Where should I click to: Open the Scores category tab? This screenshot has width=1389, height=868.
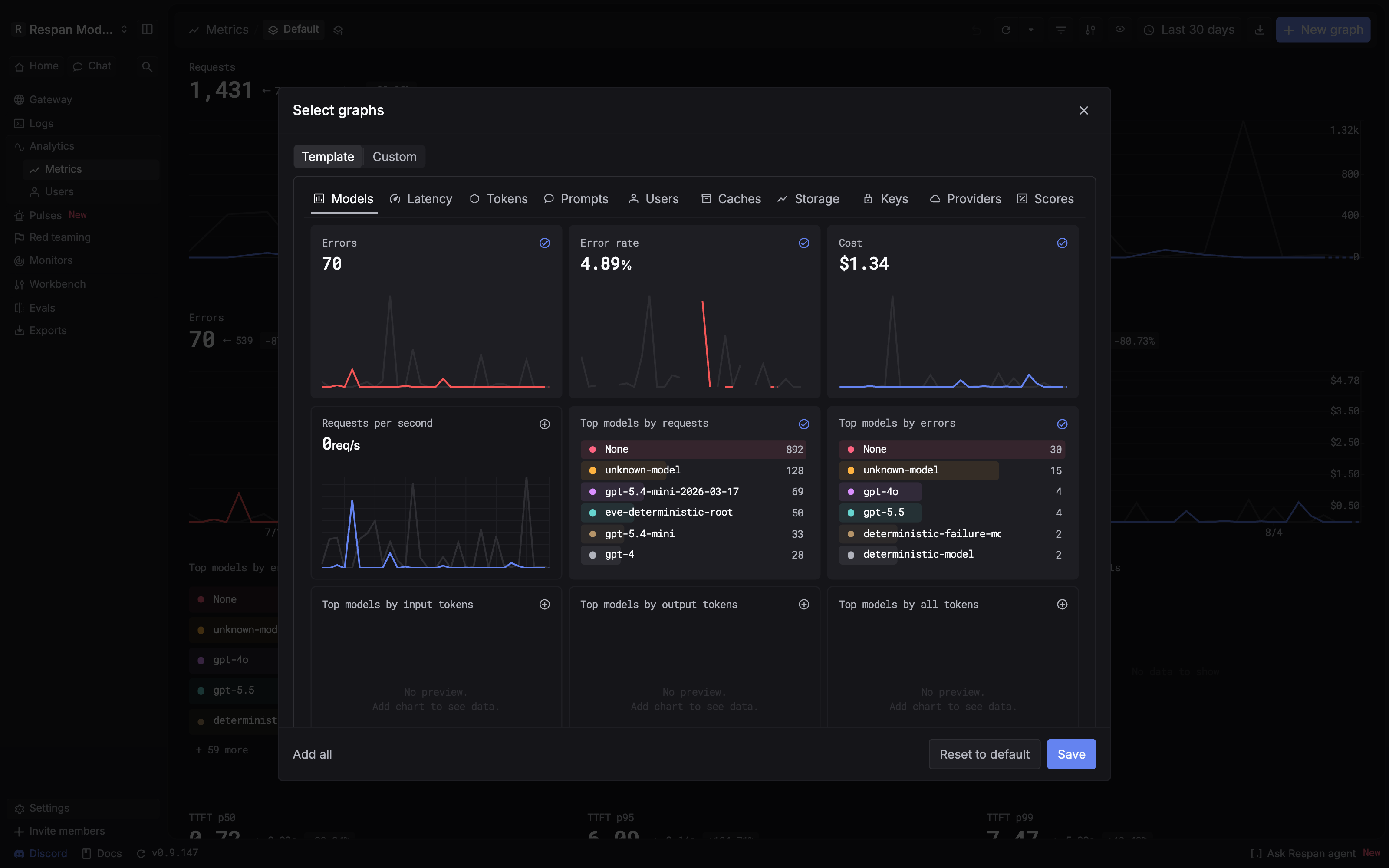coord(1045,199)
